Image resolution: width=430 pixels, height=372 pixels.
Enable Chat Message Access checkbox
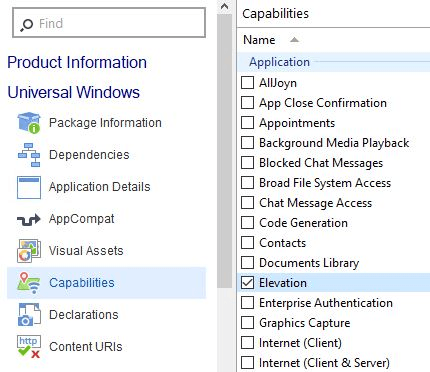tap(247, 203)
